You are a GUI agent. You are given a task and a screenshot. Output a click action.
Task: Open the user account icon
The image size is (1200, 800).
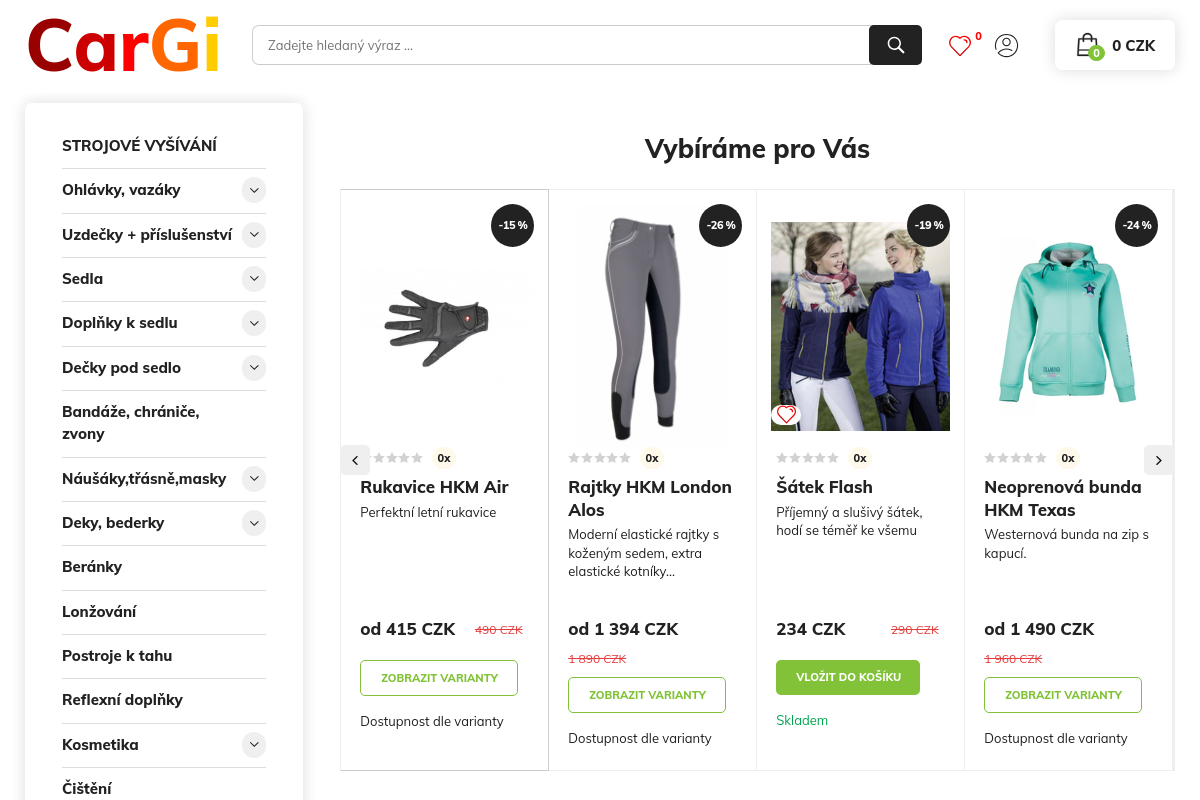point(1006,46)
